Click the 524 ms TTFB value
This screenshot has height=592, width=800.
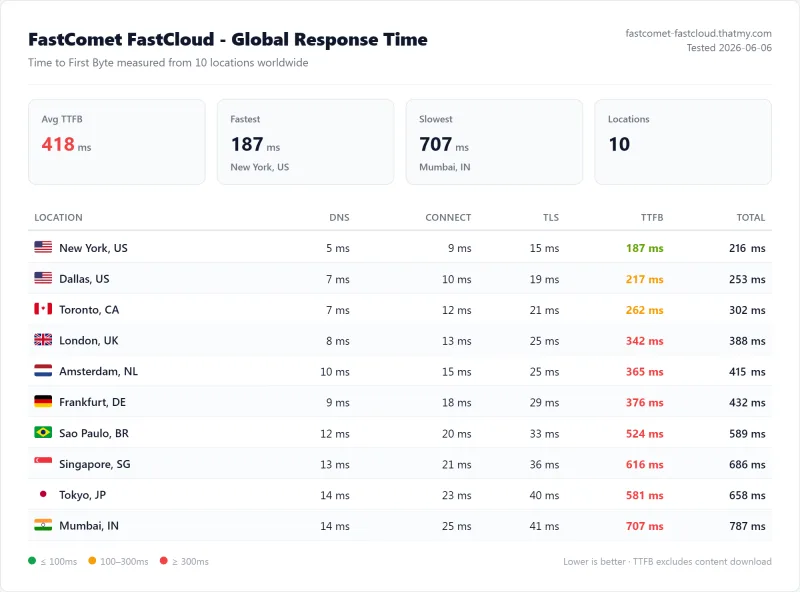click(x=645, y=433)
